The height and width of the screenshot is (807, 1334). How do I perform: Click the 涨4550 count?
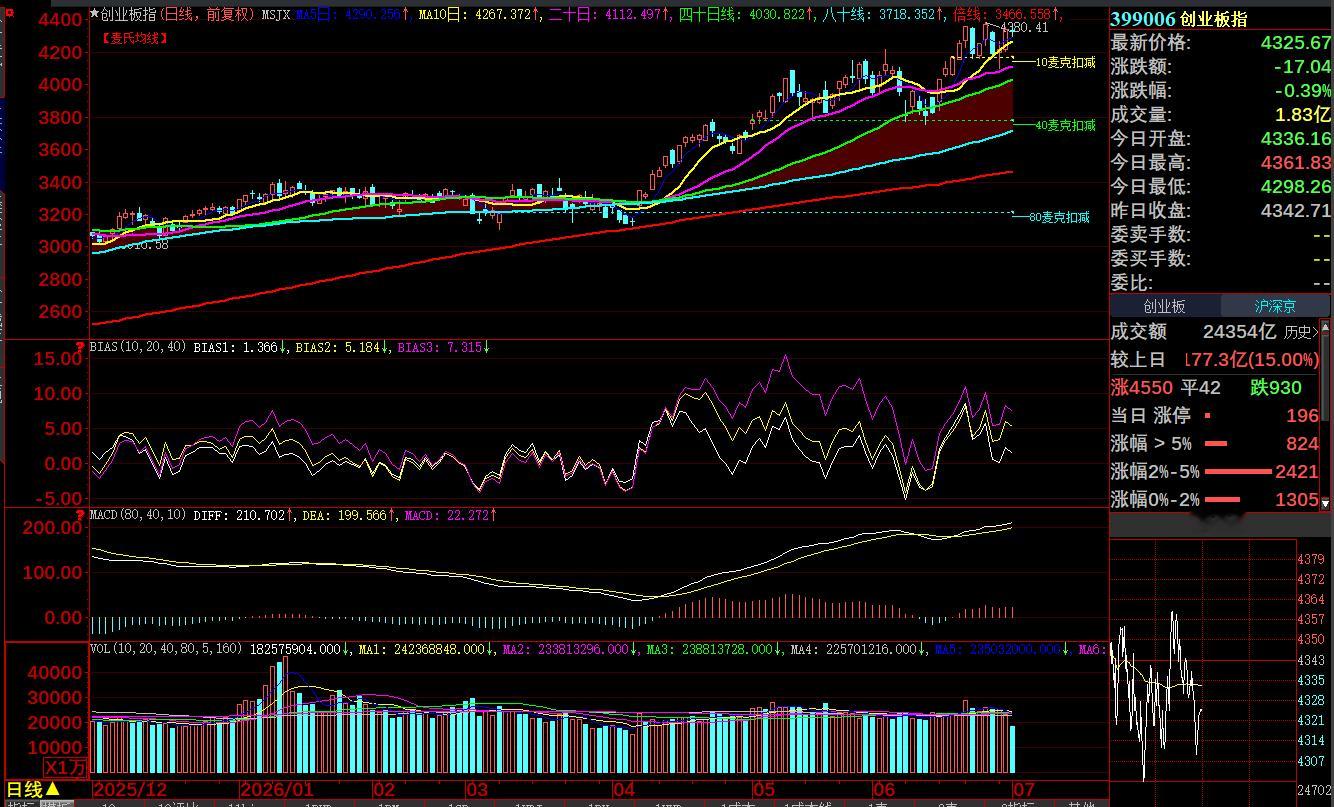click(x=1141, y=387)
